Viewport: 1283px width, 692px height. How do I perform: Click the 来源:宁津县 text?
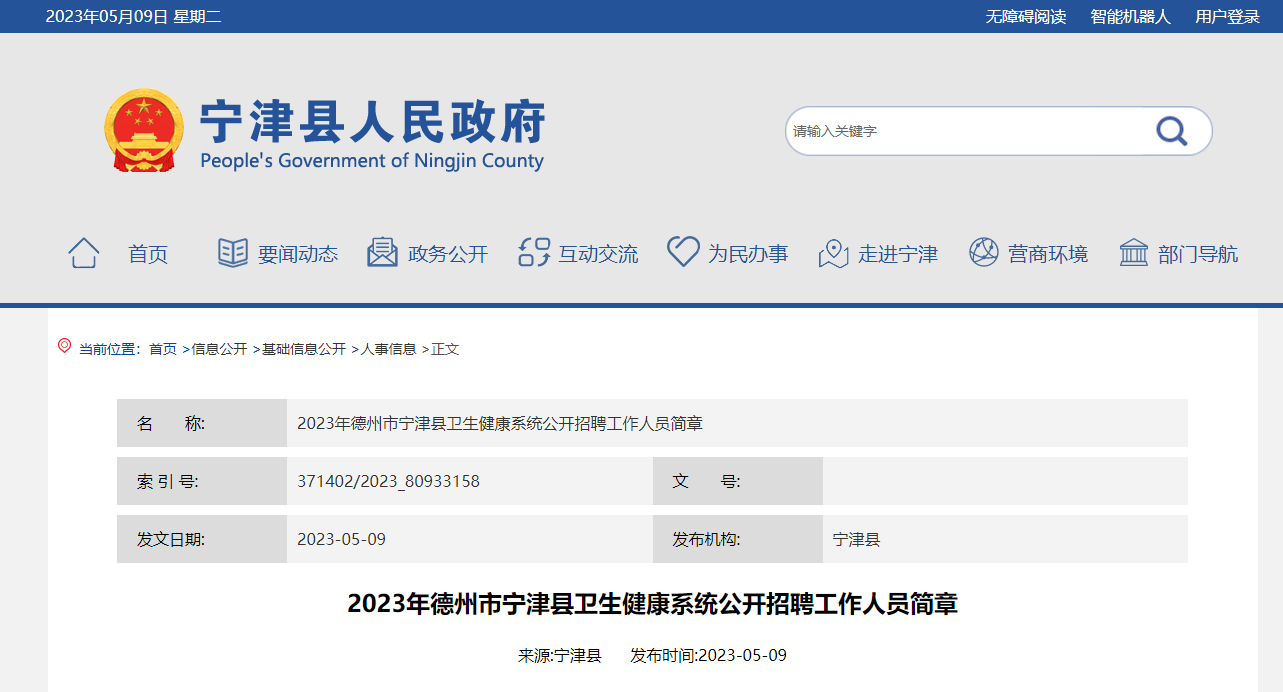(559, 656)
